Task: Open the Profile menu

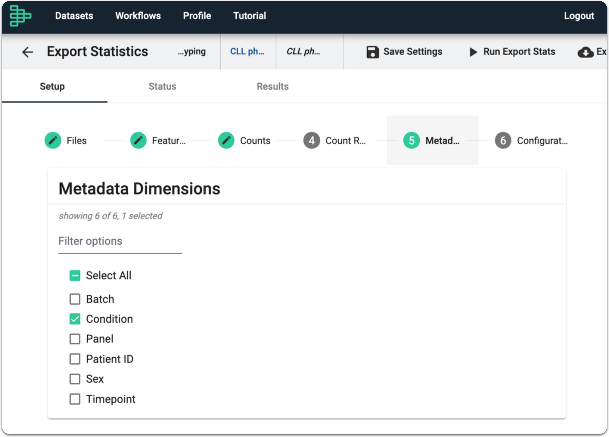Action: (197, 16)
